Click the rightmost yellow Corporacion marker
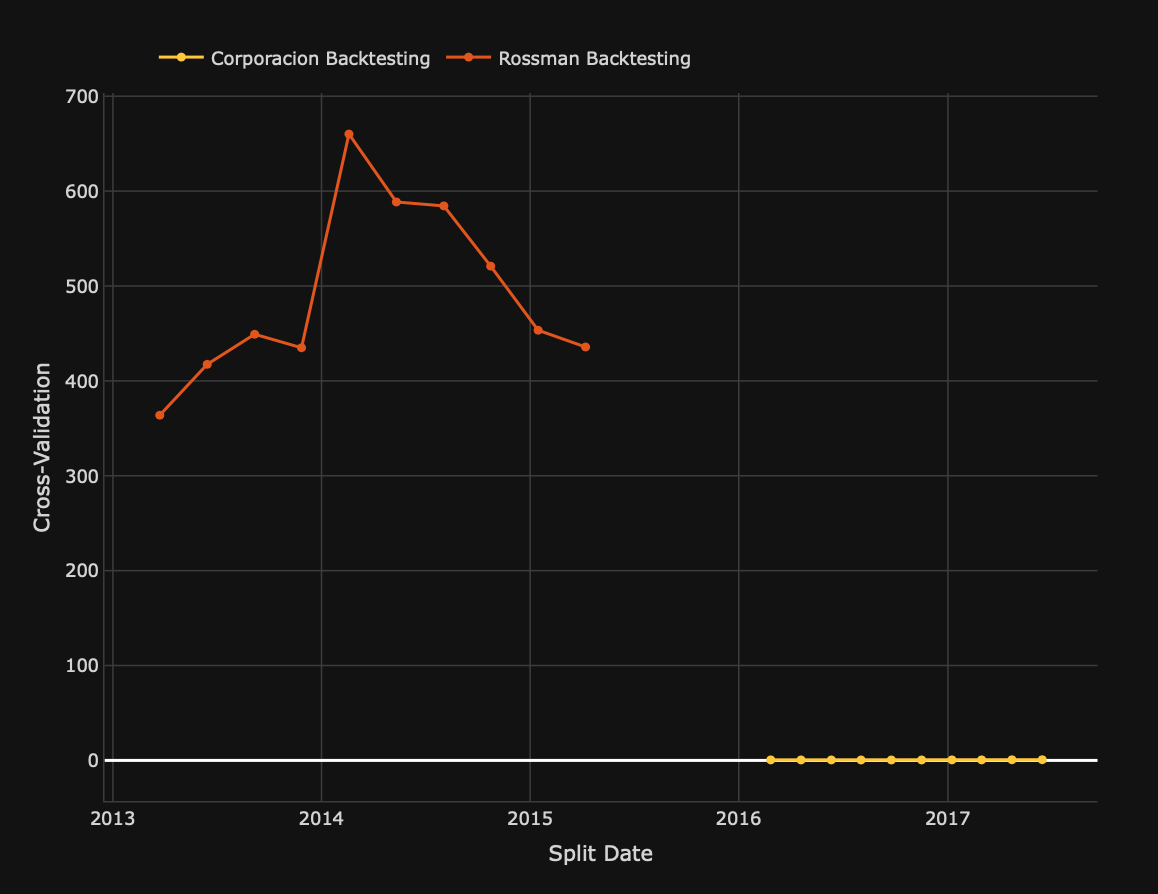1158x894 pixels. 1042,759
